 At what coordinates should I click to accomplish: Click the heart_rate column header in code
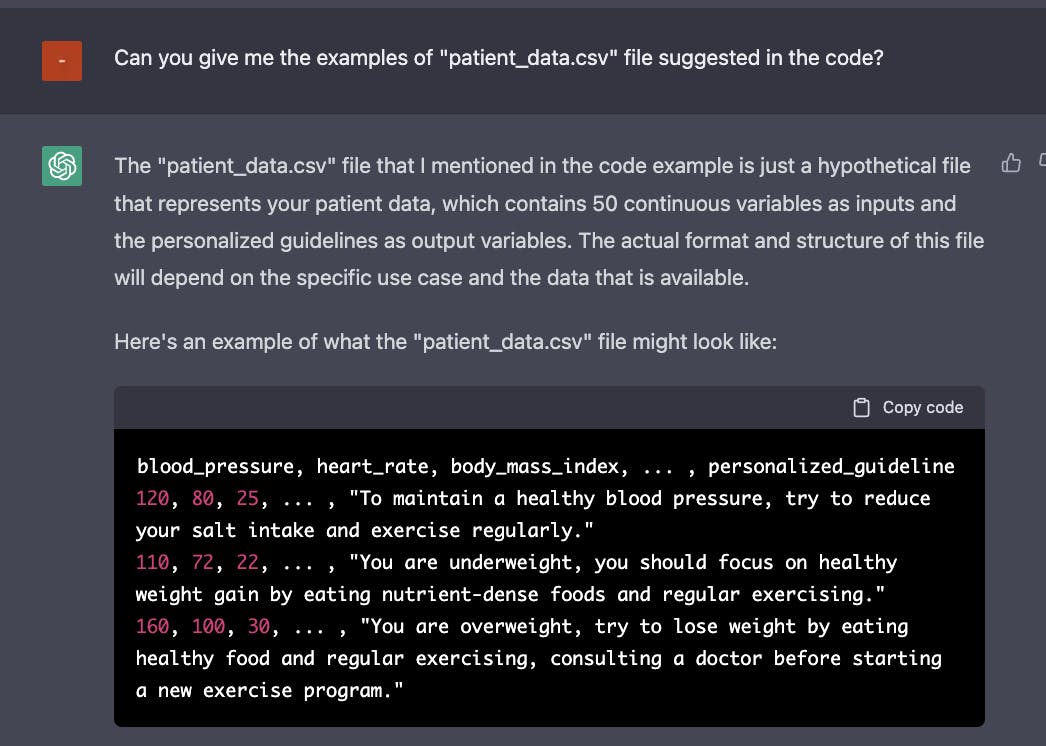(372, 466)
